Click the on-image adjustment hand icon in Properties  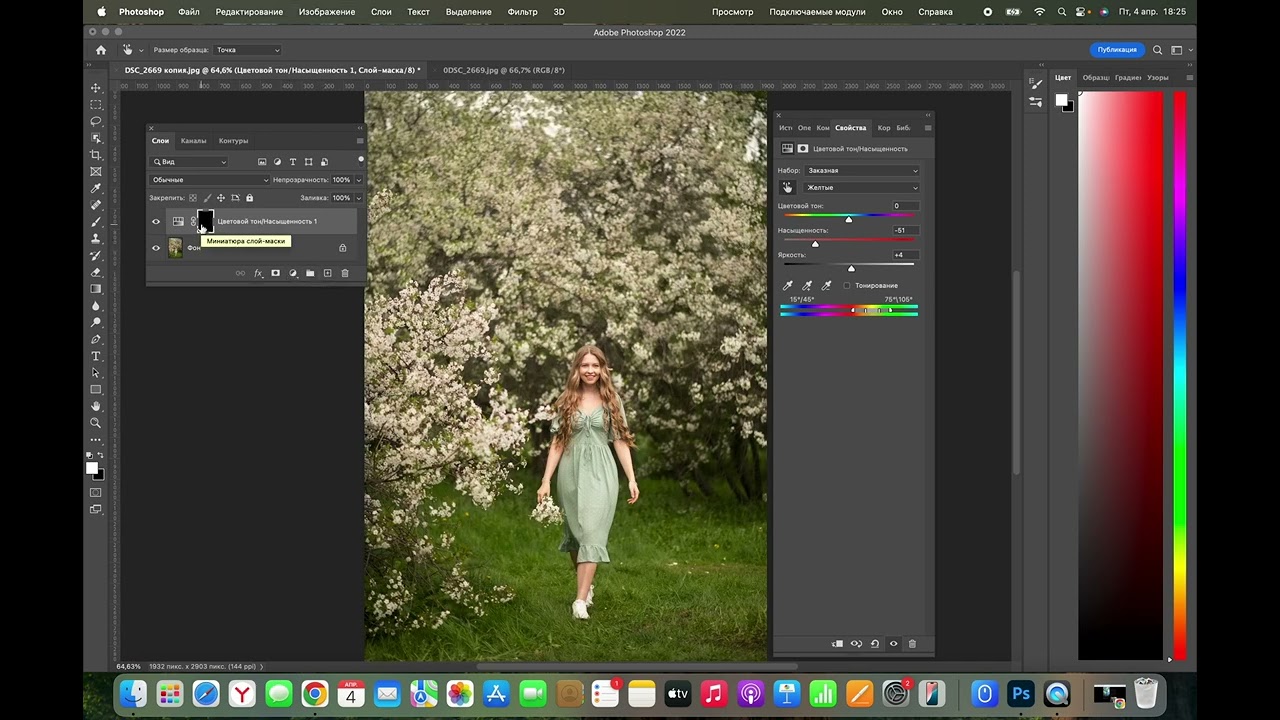coord(787,188)
